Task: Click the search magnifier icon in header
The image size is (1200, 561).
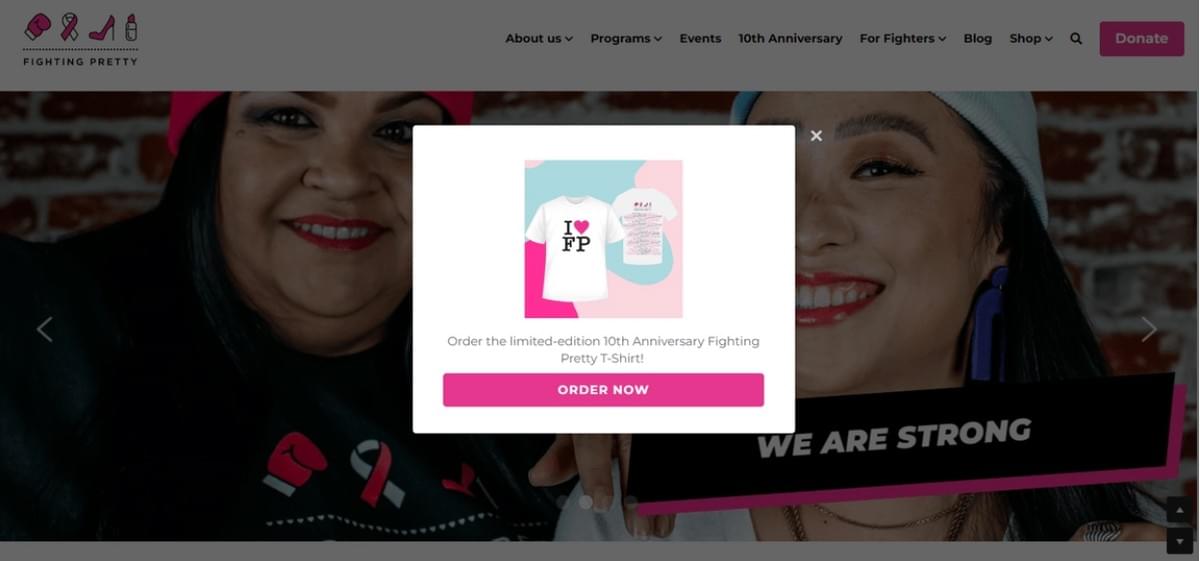Action: coord(1076,39)
